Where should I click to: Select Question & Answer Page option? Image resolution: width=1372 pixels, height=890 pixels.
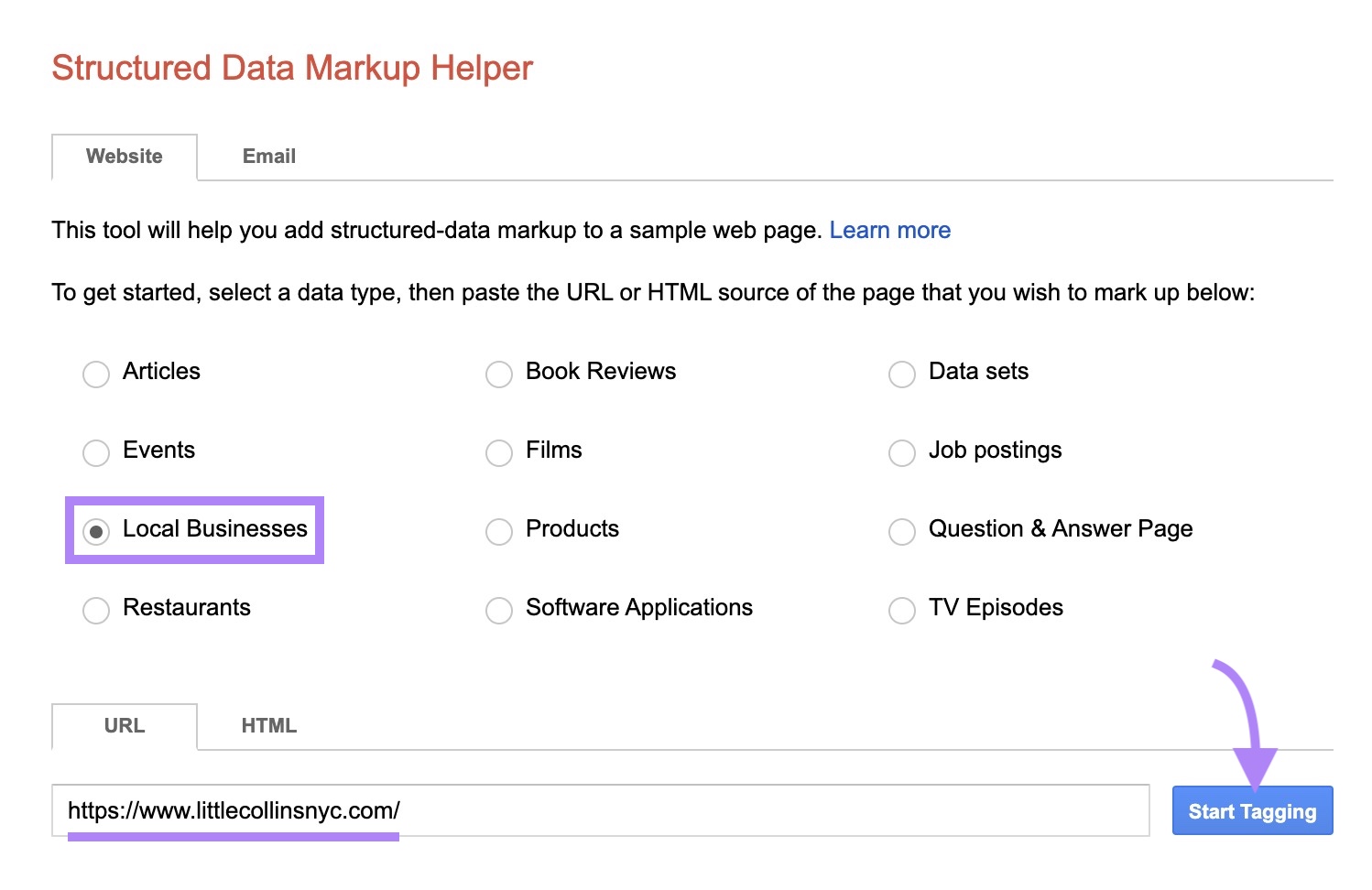click(x=901, y=531)
